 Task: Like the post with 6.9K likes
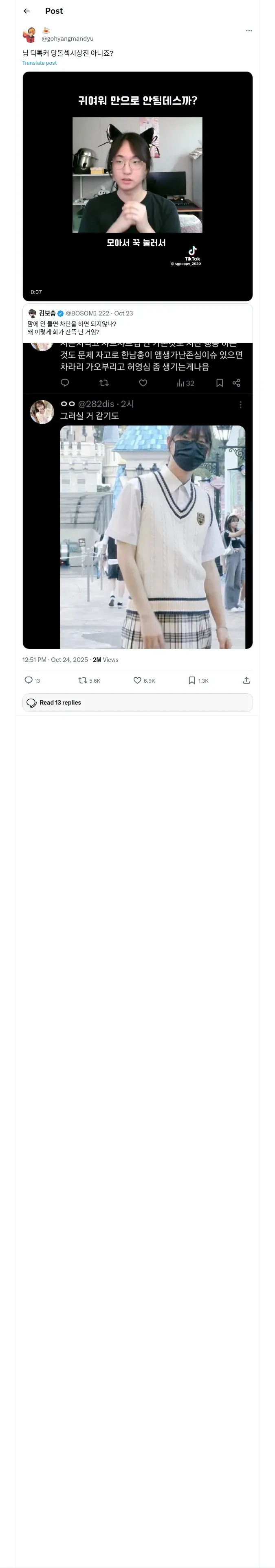coord(137,680)
